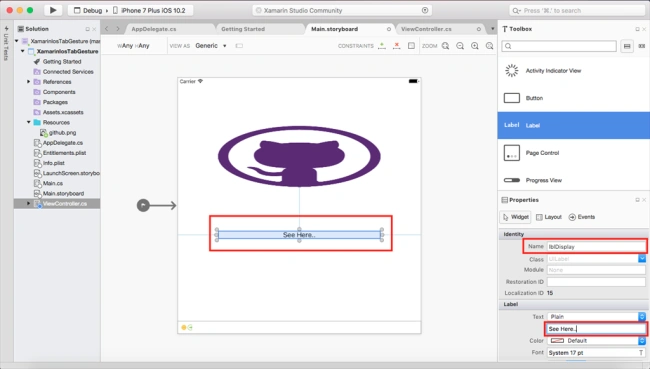Switch to the ViewController.cs tab
The height and width of the screenshot is (369, 650).
pyautogui.click(x=426, y=29)
